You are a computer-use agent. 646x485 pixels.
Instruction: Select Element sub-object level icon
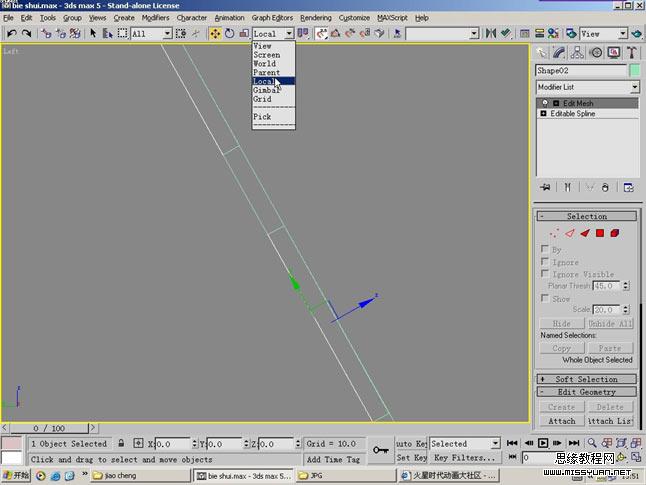point(615,233)
